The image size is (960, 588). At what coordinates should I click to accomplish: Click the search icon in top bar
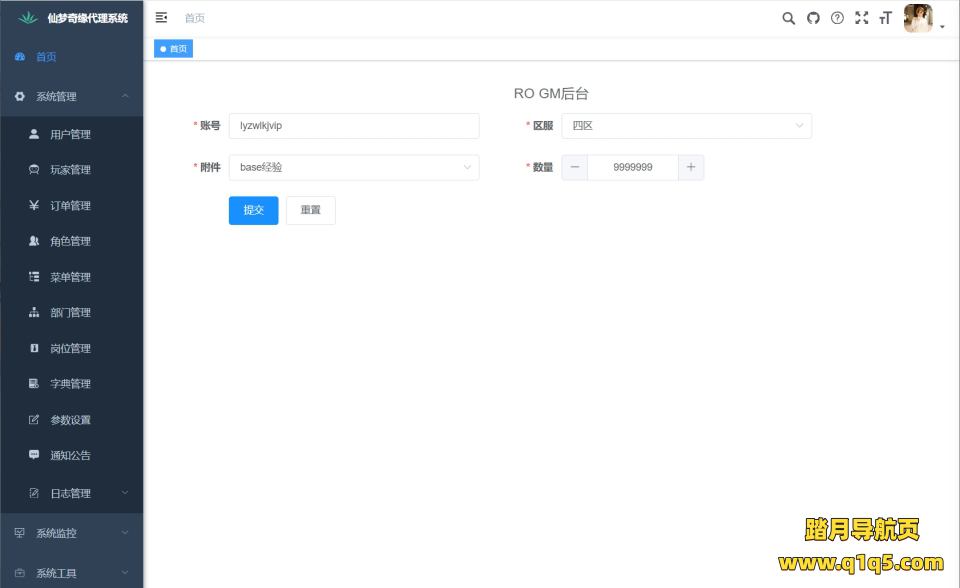click(x=788, y=18)
